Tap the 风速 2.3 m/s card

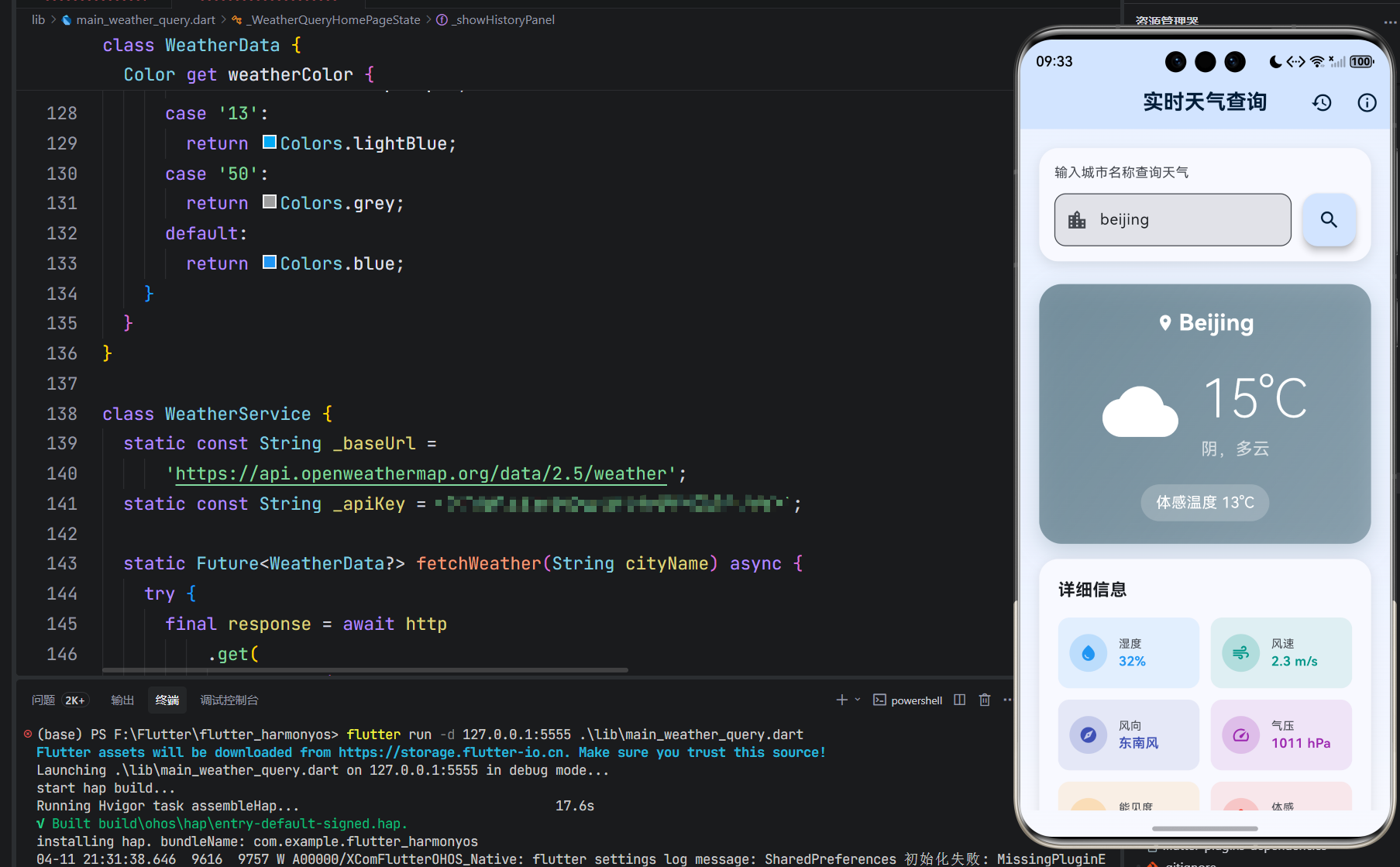click(x=1281, y=652)
